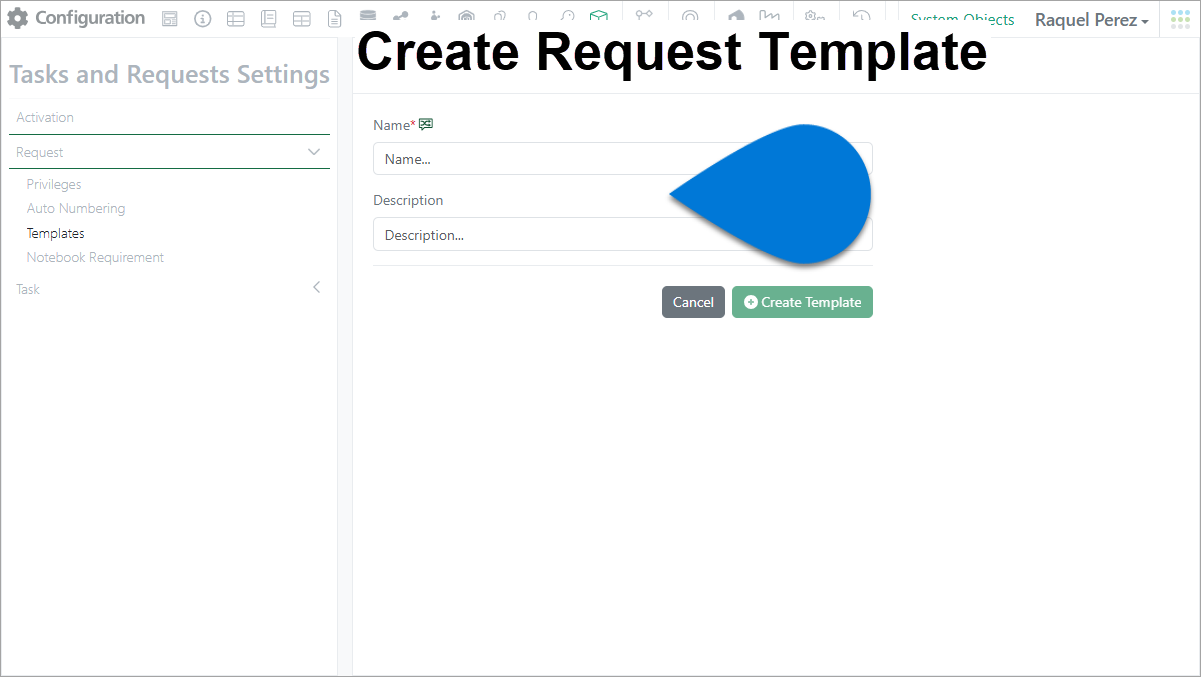This screenshot has height=677, width=1201.
Task: Click the house icon in toolbar
Action: 736,15
